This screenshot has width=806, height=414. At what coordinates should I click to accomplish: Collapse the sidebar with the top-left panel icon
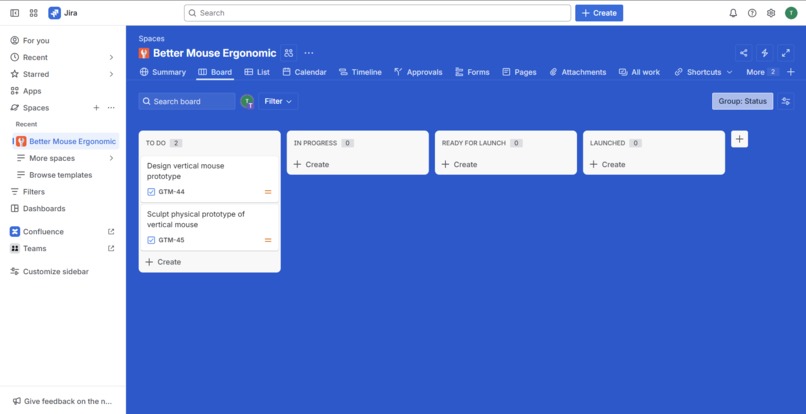pos(14,13)
